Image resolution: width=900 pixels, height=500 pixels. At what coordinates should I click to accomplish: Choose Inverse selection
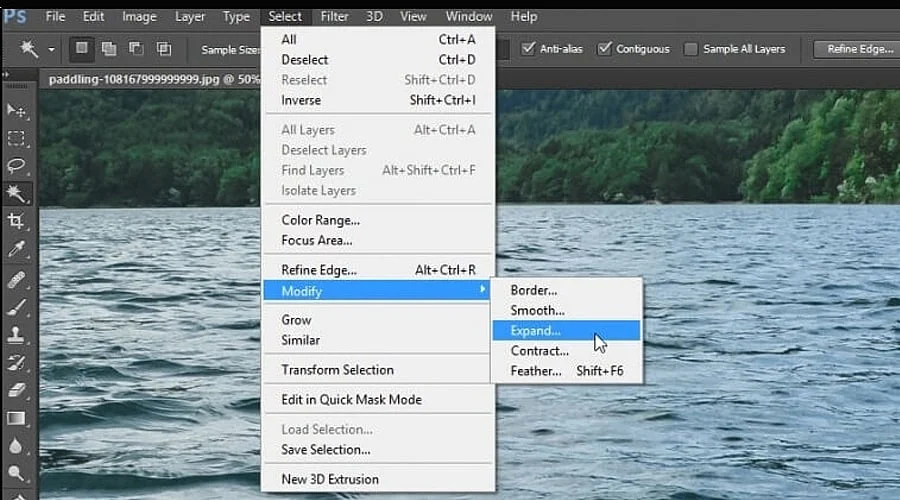coord(378,100)
